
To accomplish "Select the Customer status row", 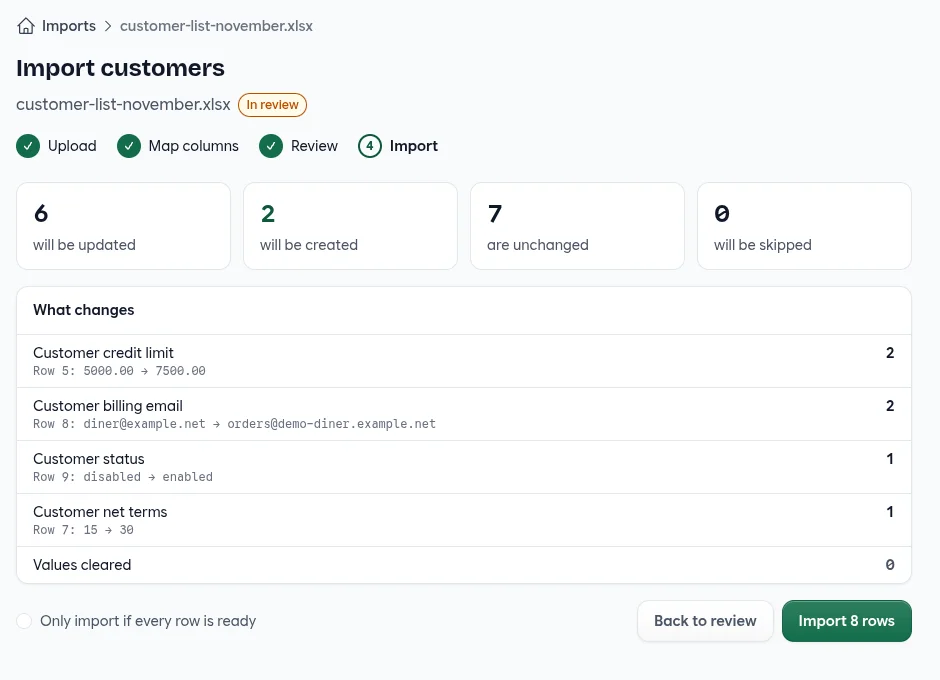I will pos(464,467).
